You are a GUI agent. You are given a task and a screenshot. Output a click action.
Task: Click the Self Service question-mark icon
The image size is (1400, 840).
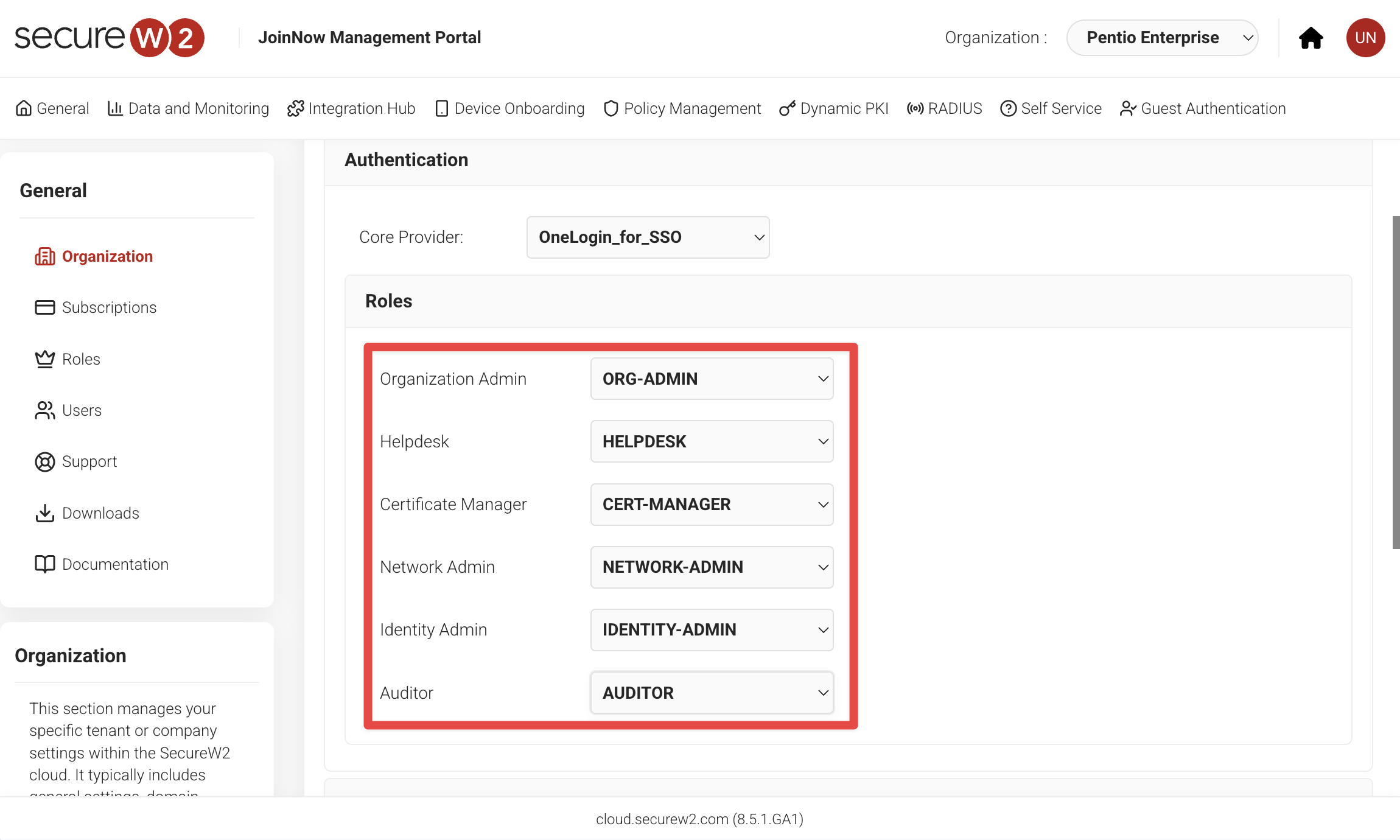(x=1008, y=108)
